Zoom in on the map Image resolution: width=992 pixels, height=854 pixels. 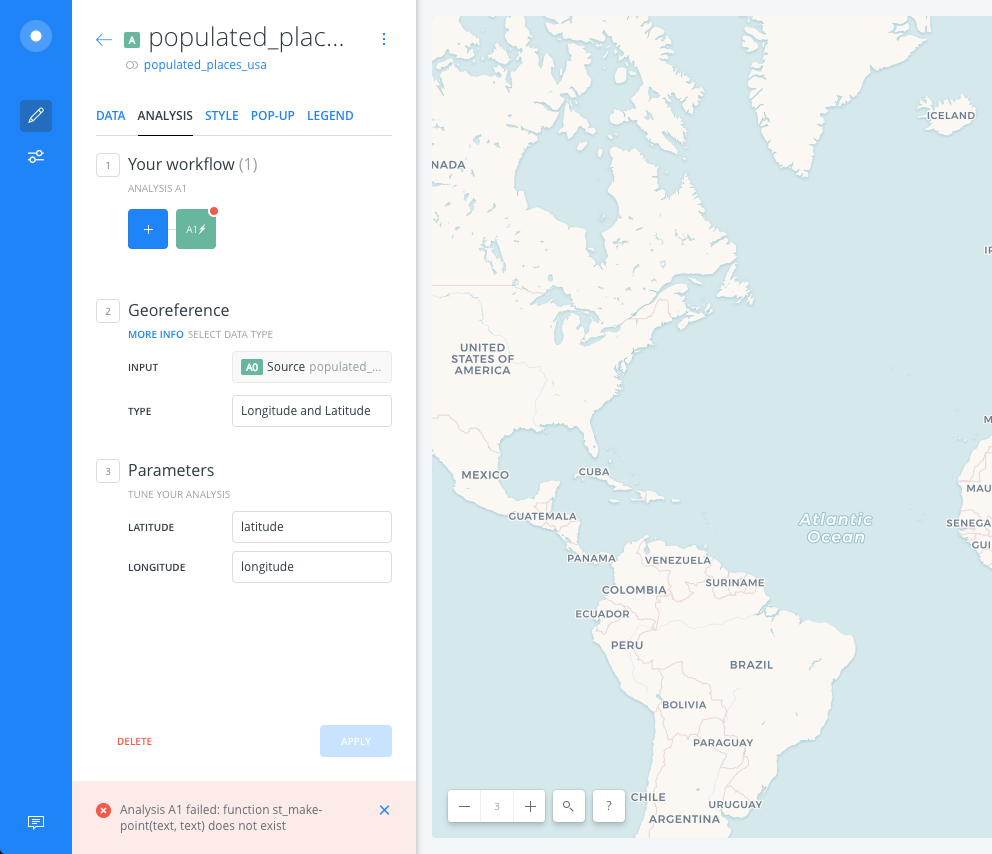[x=529, y=806]
